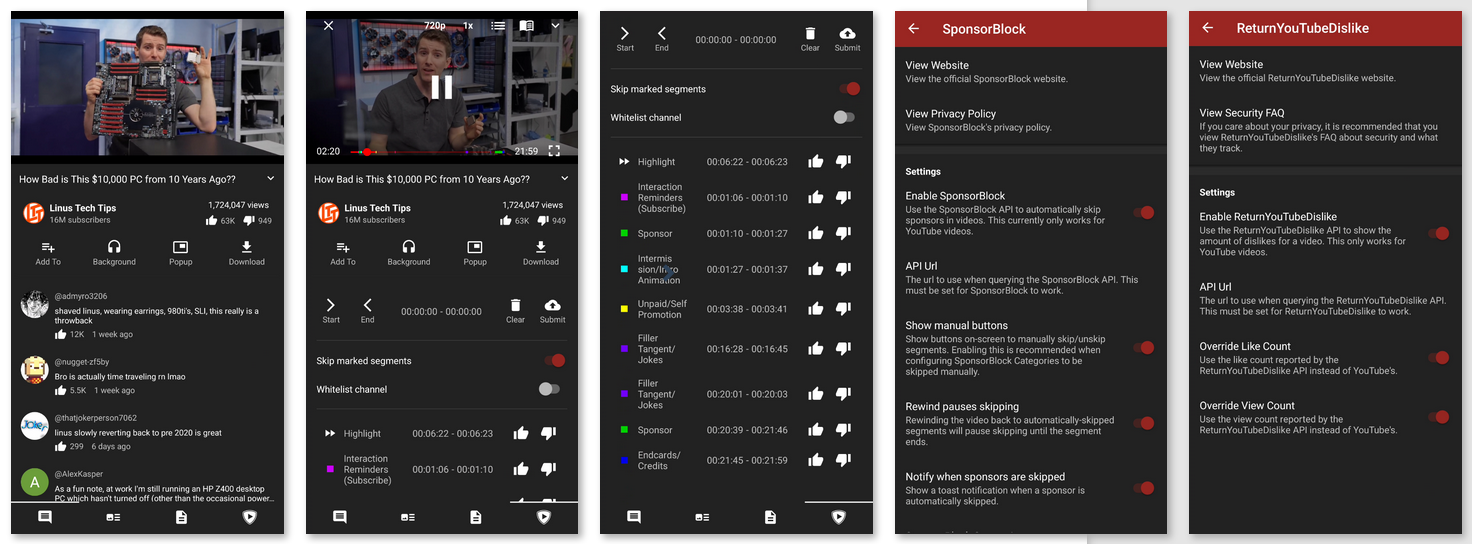Screen dimensions: 1472x544
Task: Go back from SponsorBlock settings
Action: pyautogui.click(x=913, y=29)
